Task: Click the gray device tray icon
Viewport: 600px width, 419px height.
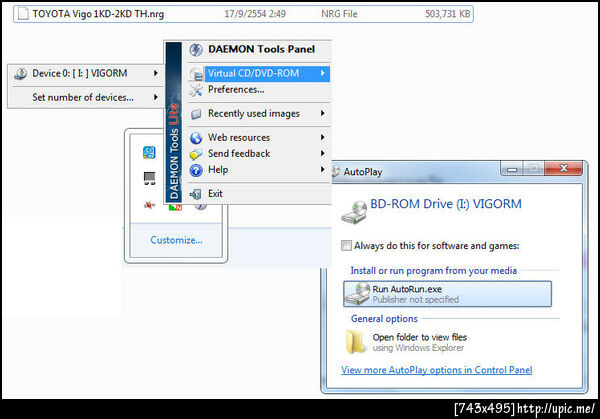Action: click(x=149, y=178)
